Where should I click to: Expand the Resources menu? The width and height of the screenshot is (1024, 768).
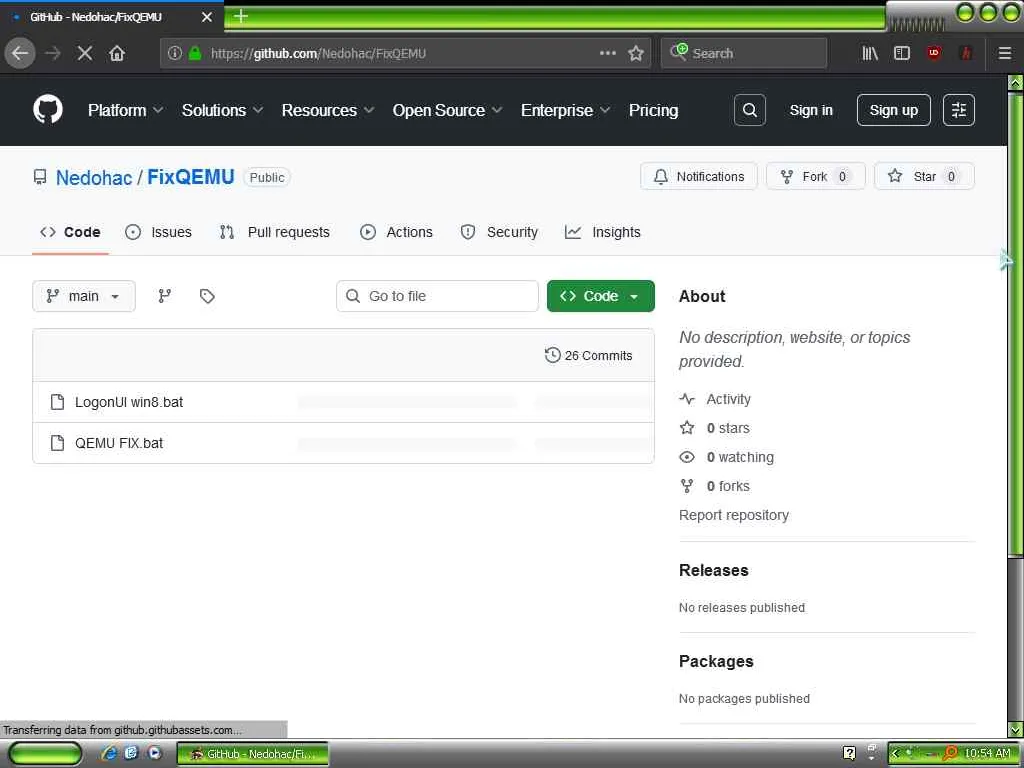(328, 110)
